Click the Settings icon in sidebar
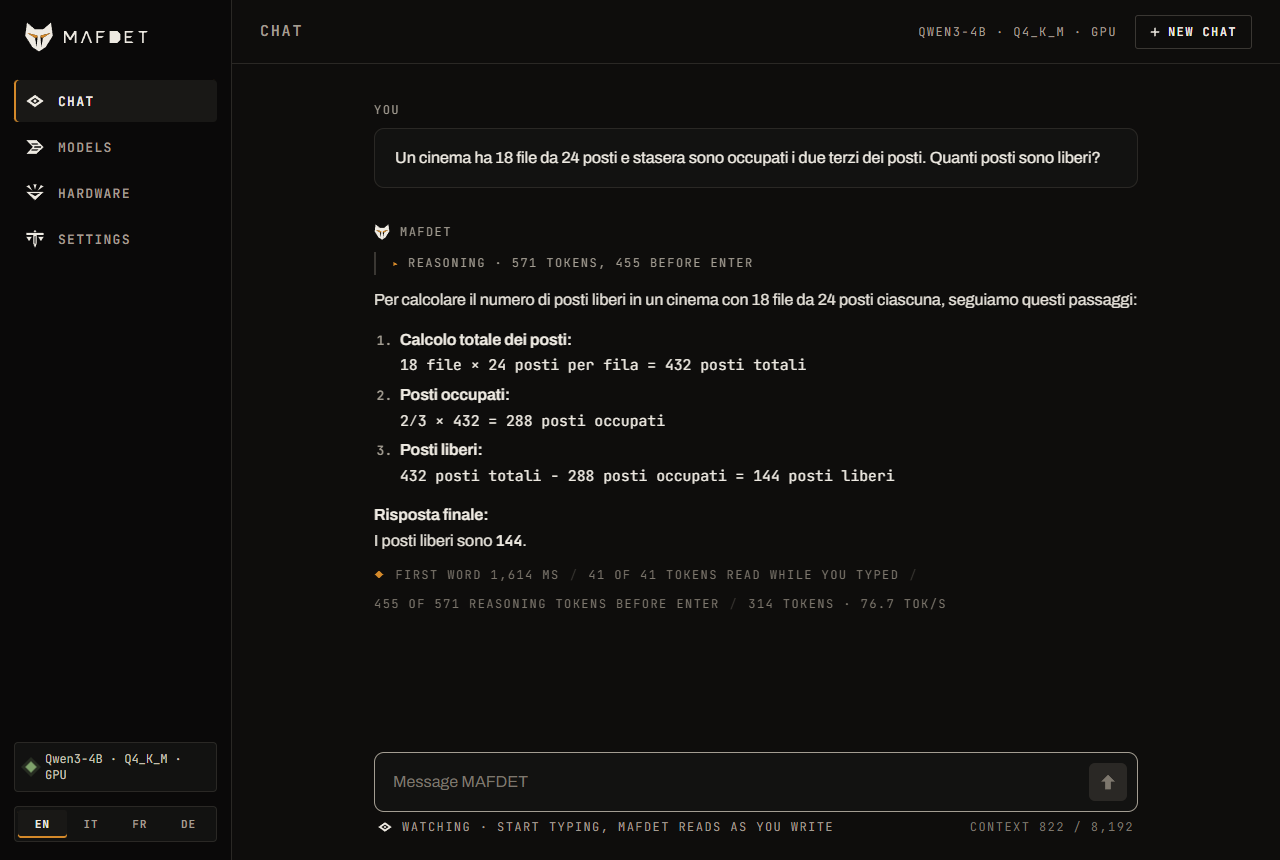This screenshot has width=1280, height=860. (35, 239)
